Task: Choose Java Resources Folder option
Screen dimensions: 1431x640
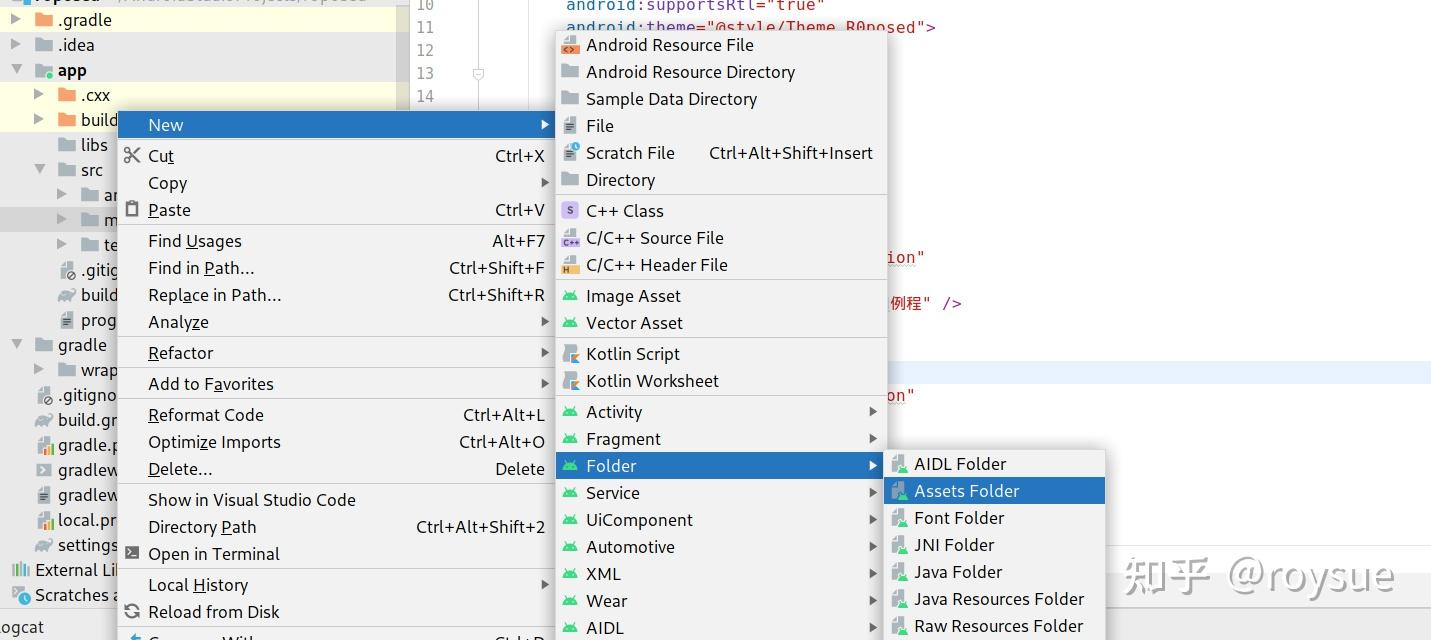Action: click(998, 599)
